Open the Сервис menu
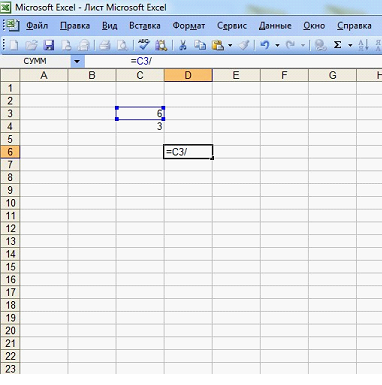382x385 pixels. [232, 26]
